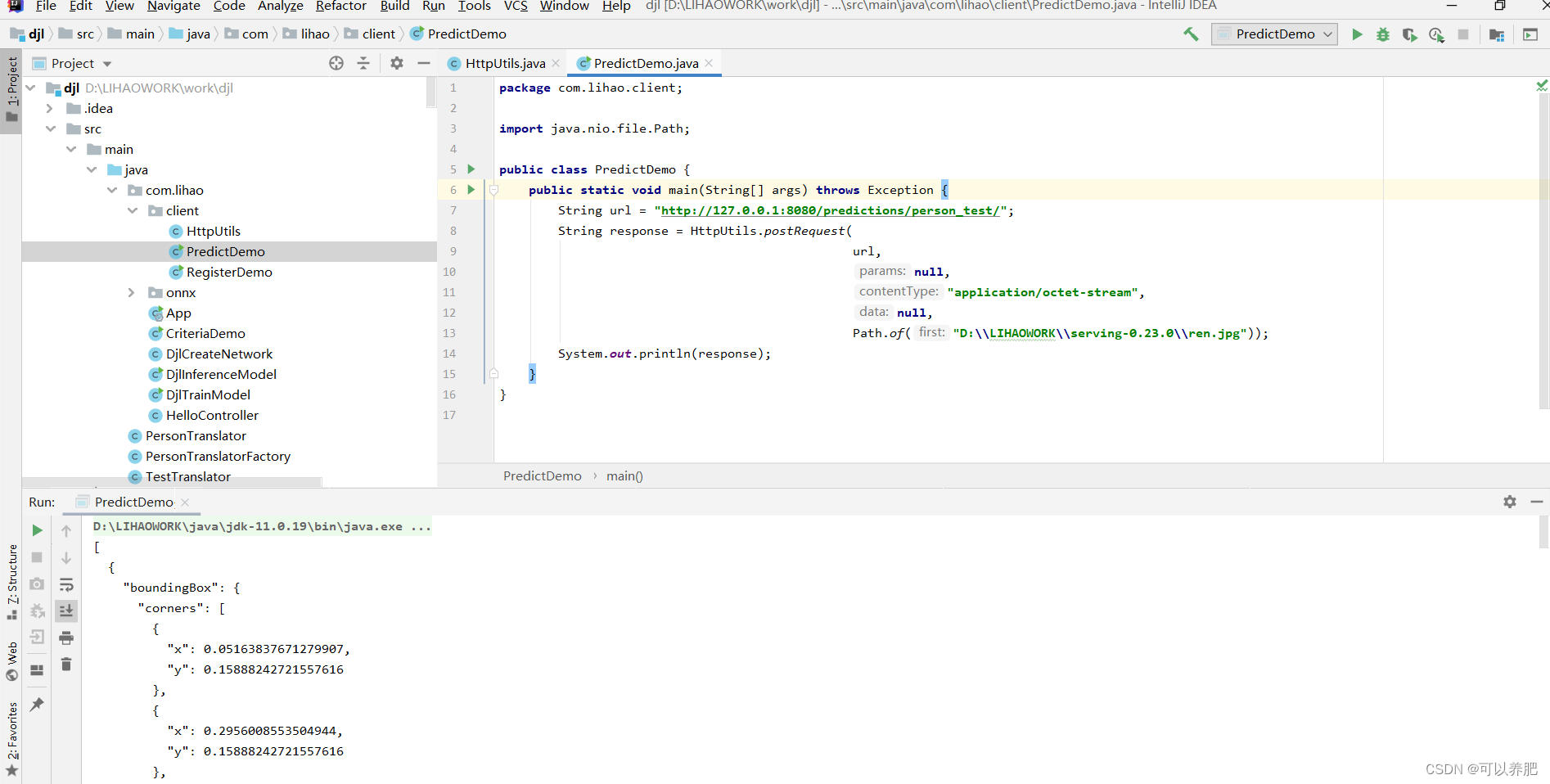Go down the stack trace in console
This screenshot has width=1550, height=784.
coord(66,558)
